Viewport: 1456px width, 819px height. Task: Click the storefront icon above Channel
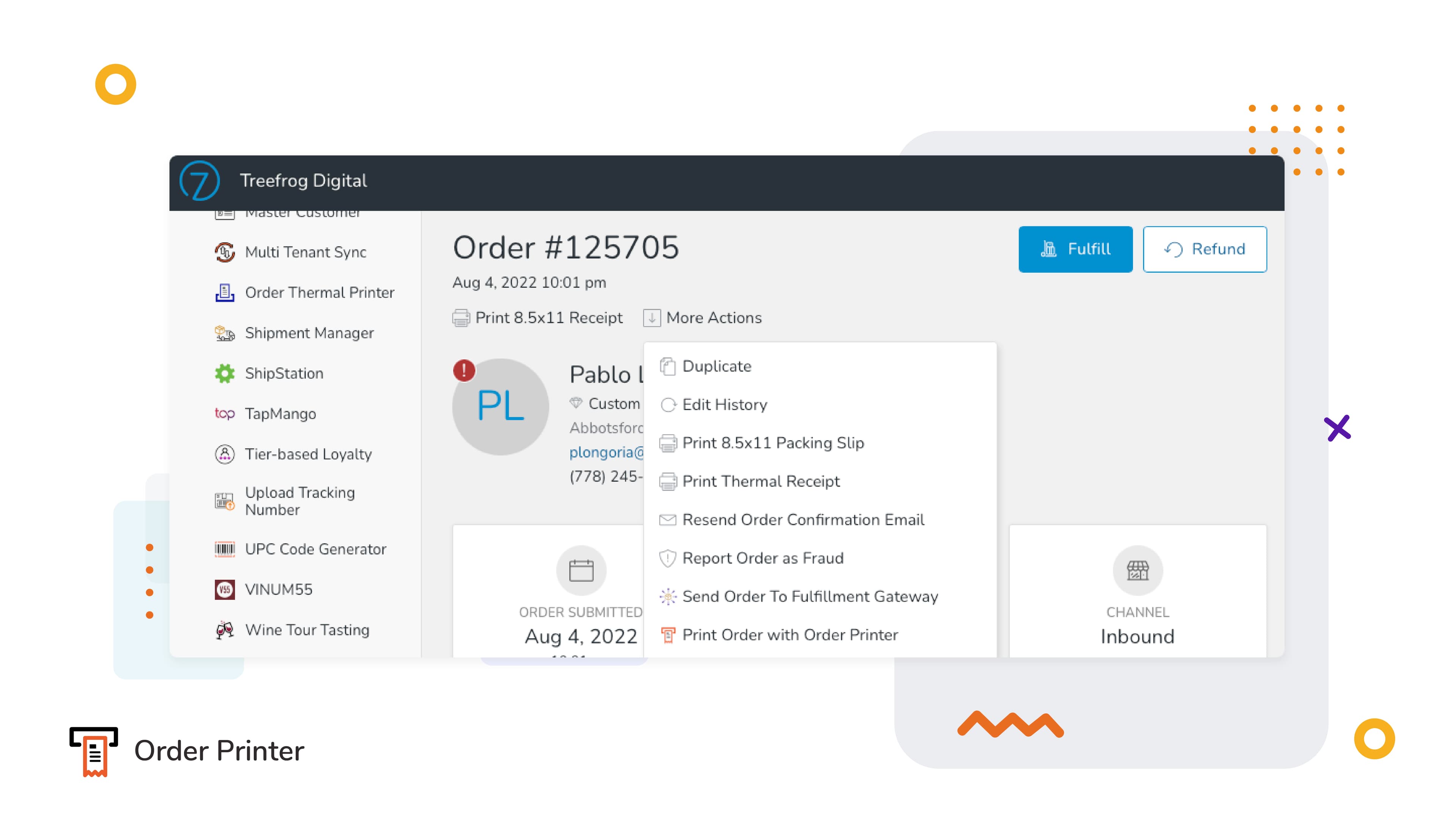1137,570
